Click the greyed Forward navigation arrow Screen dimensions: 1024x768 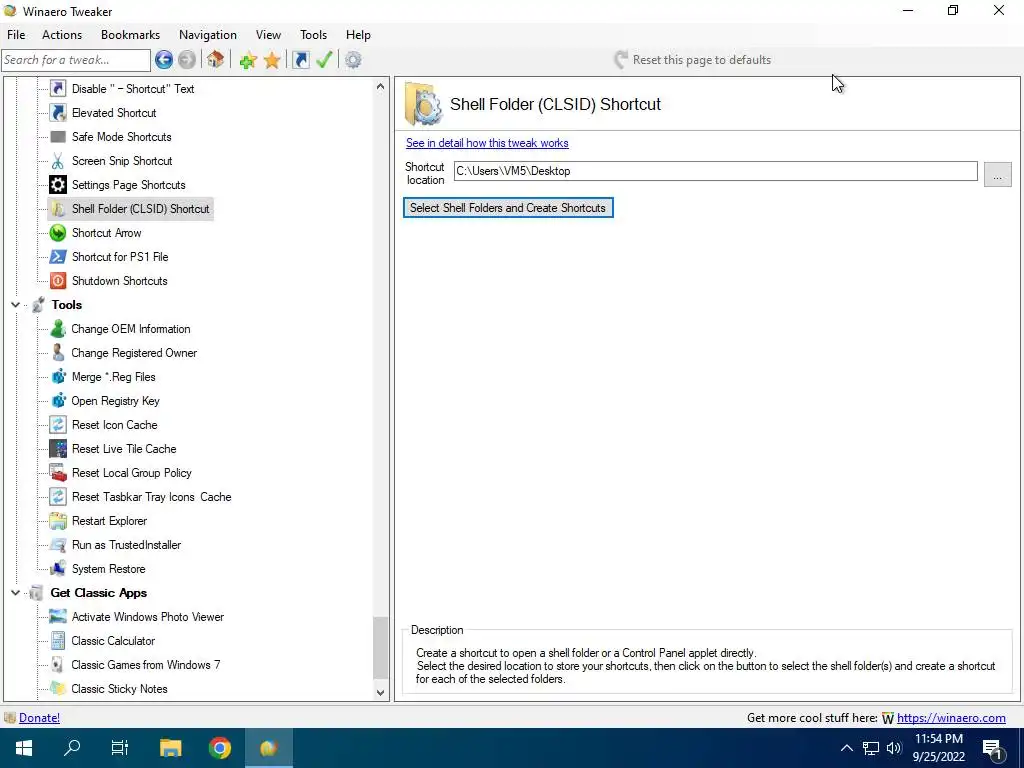187,60
